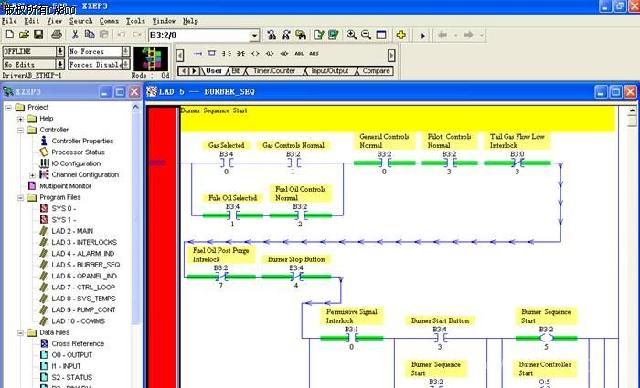Click the Zoom out magnifier icon
The image size is (640, 388).
366,35
